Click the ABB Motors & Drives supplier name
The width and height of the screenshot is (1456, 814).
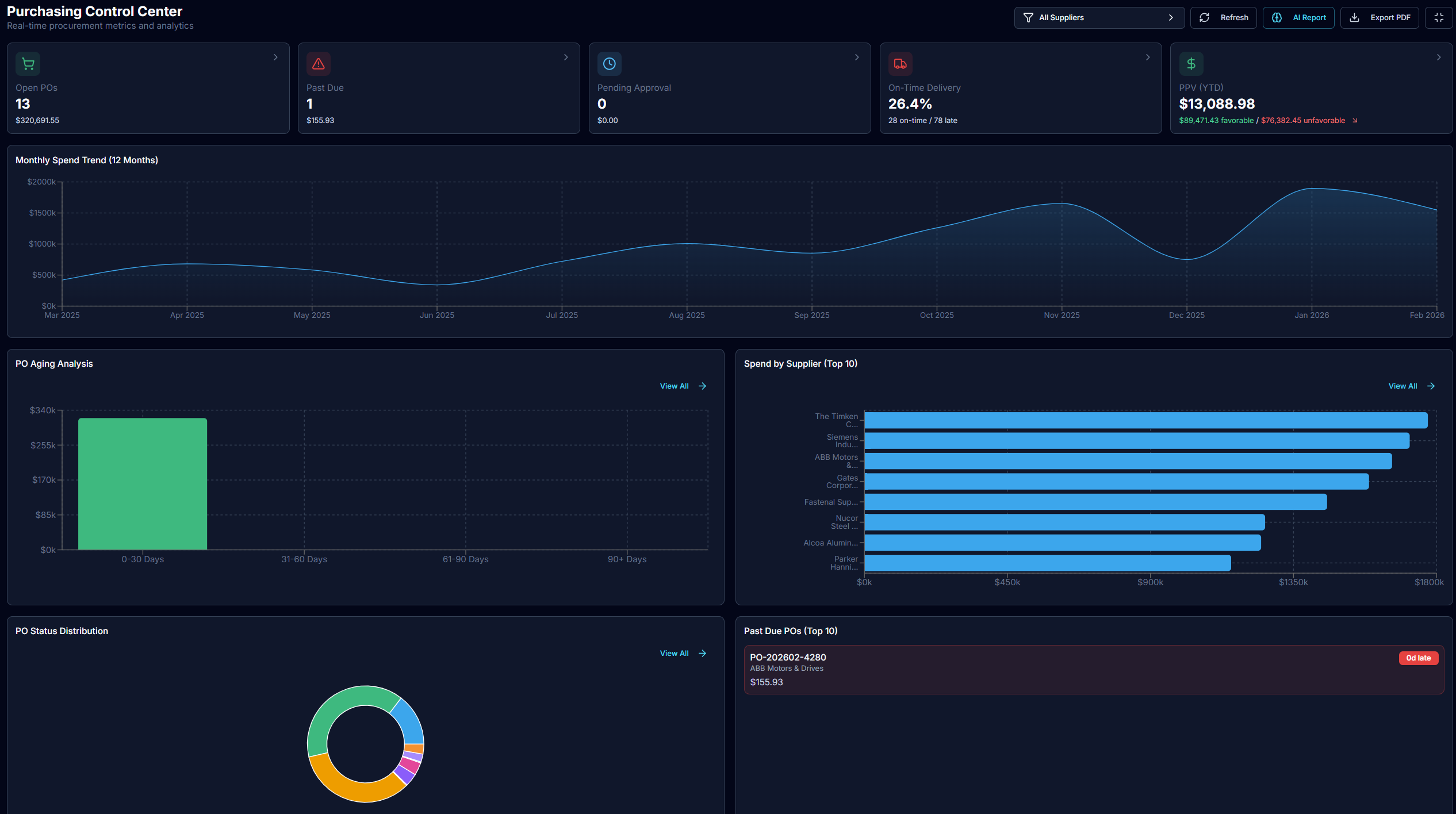787,668
